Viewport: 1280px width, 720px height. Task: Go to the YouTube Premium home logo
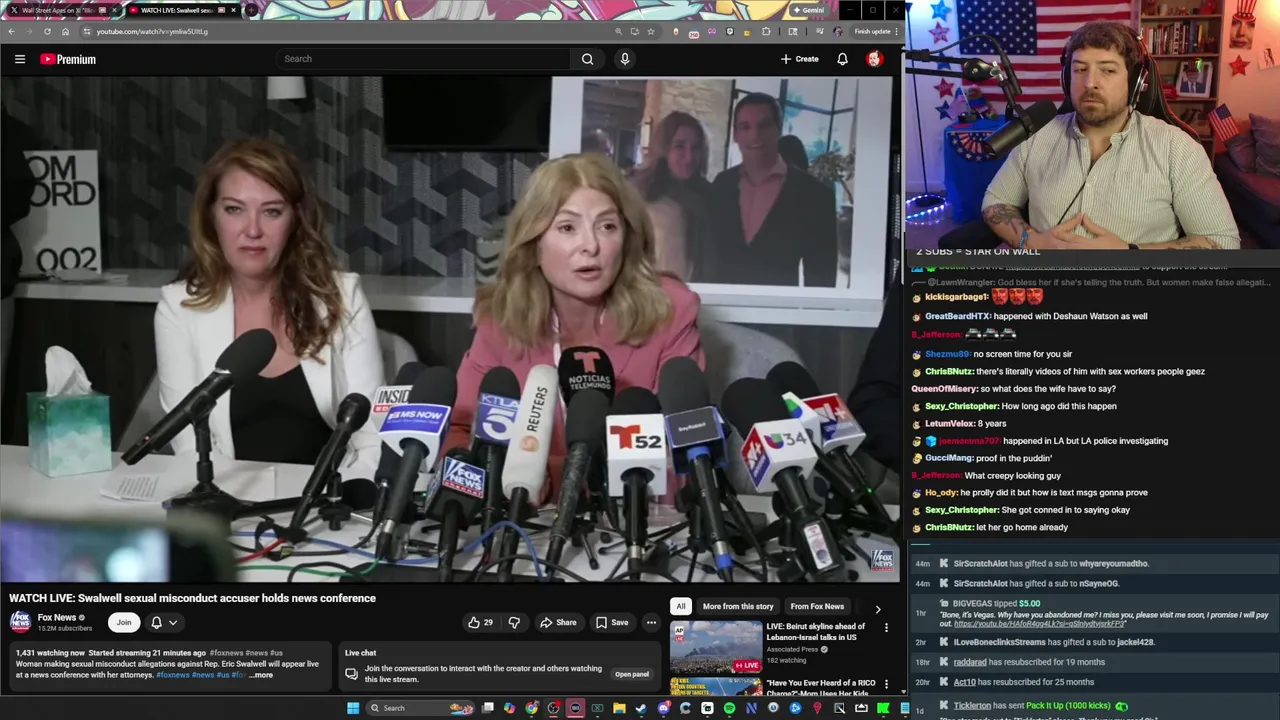68,59
